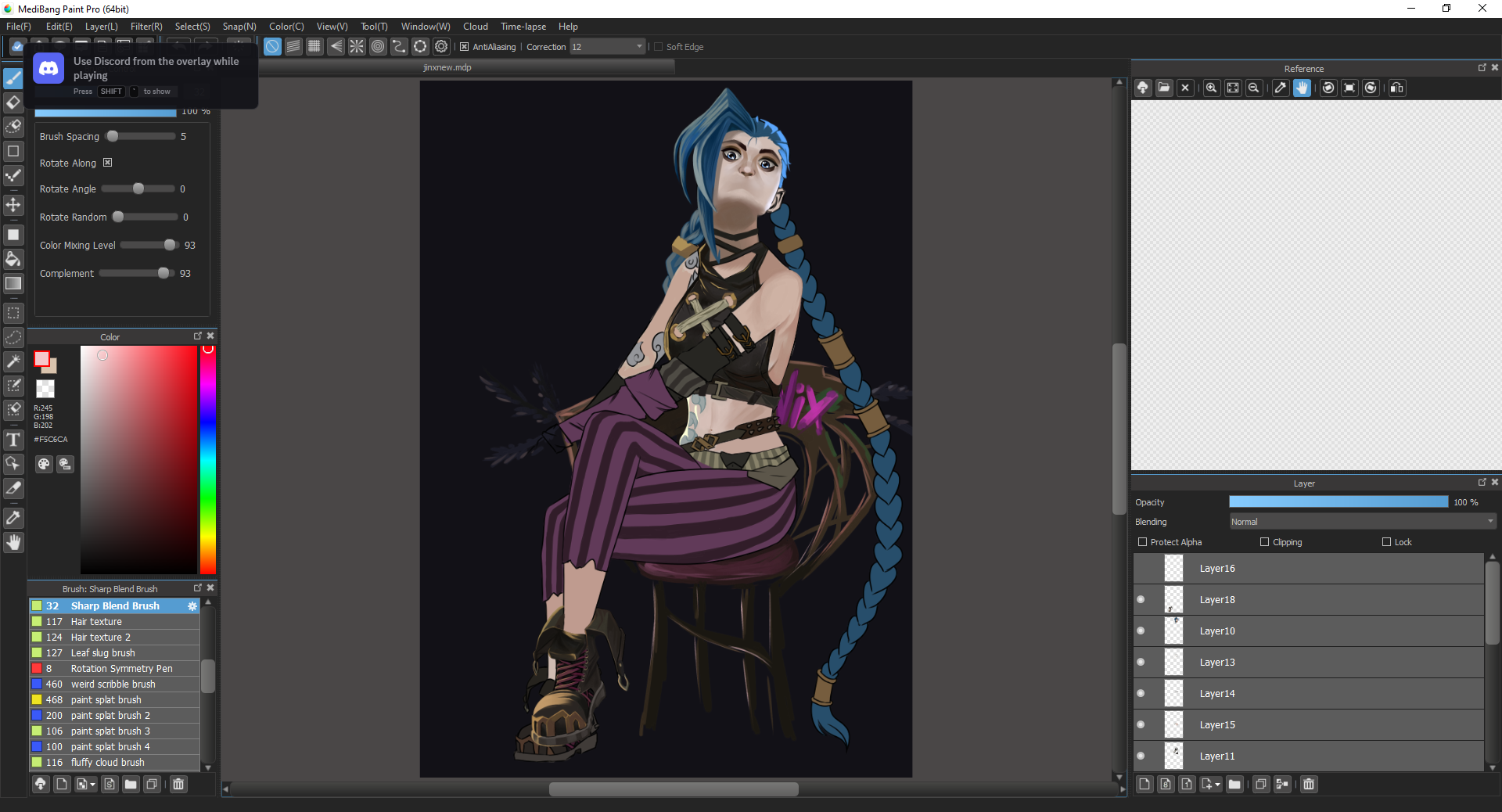The image size is (1502, 812).
Task: Select the Gradient tool
Action: (x=13, y=283)
